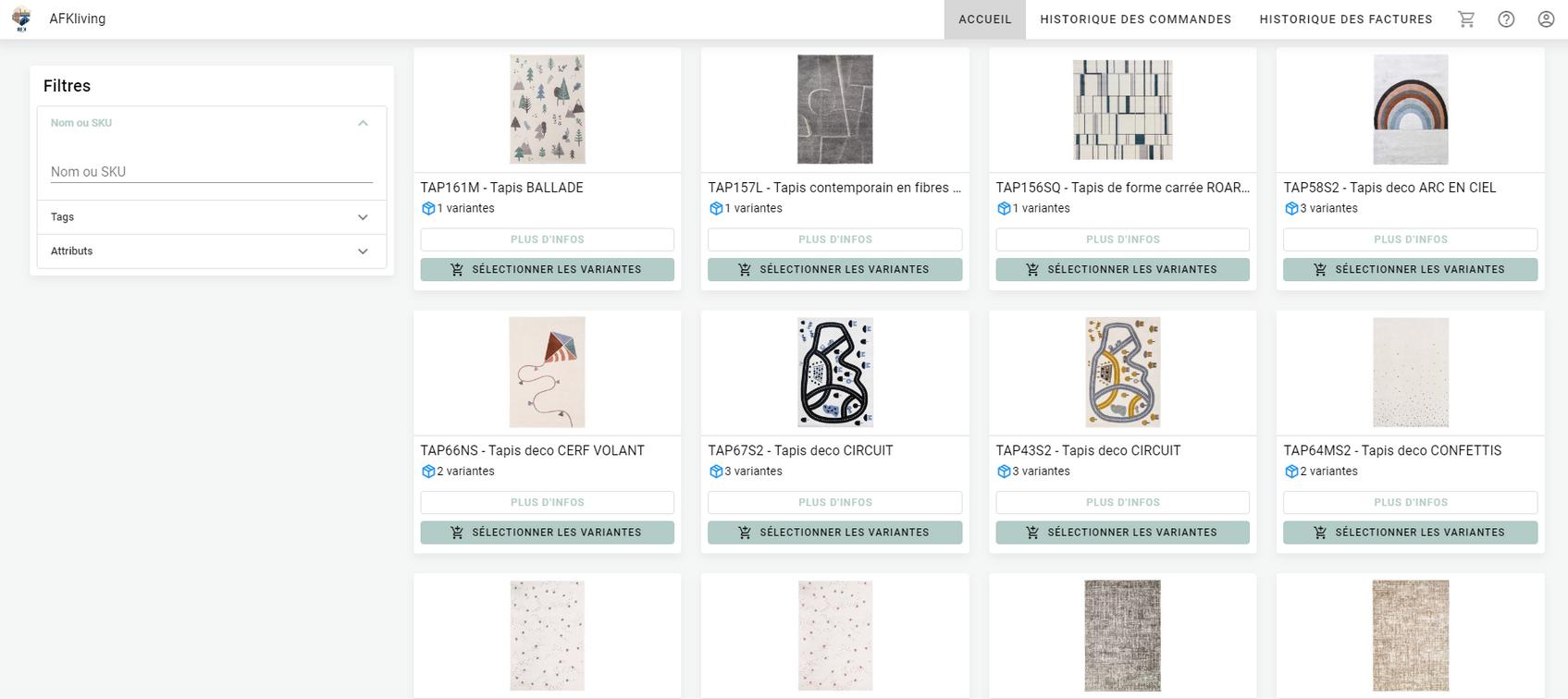Click variants cube icon for ARC EN CIEL

[x=1291, y=209]
